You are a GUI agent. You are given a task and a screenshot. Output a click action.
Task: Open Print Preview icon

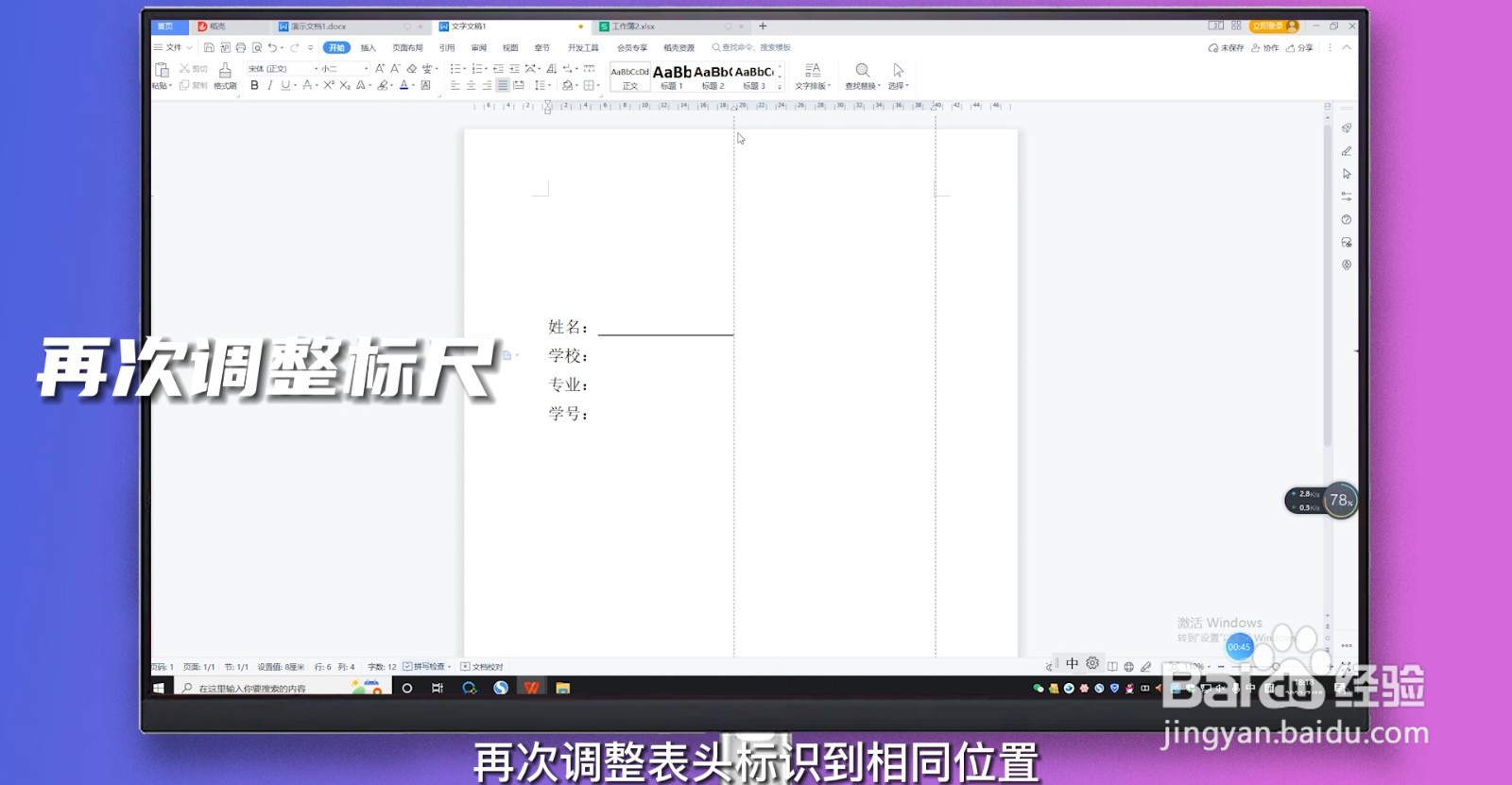[x=257, y=47]
